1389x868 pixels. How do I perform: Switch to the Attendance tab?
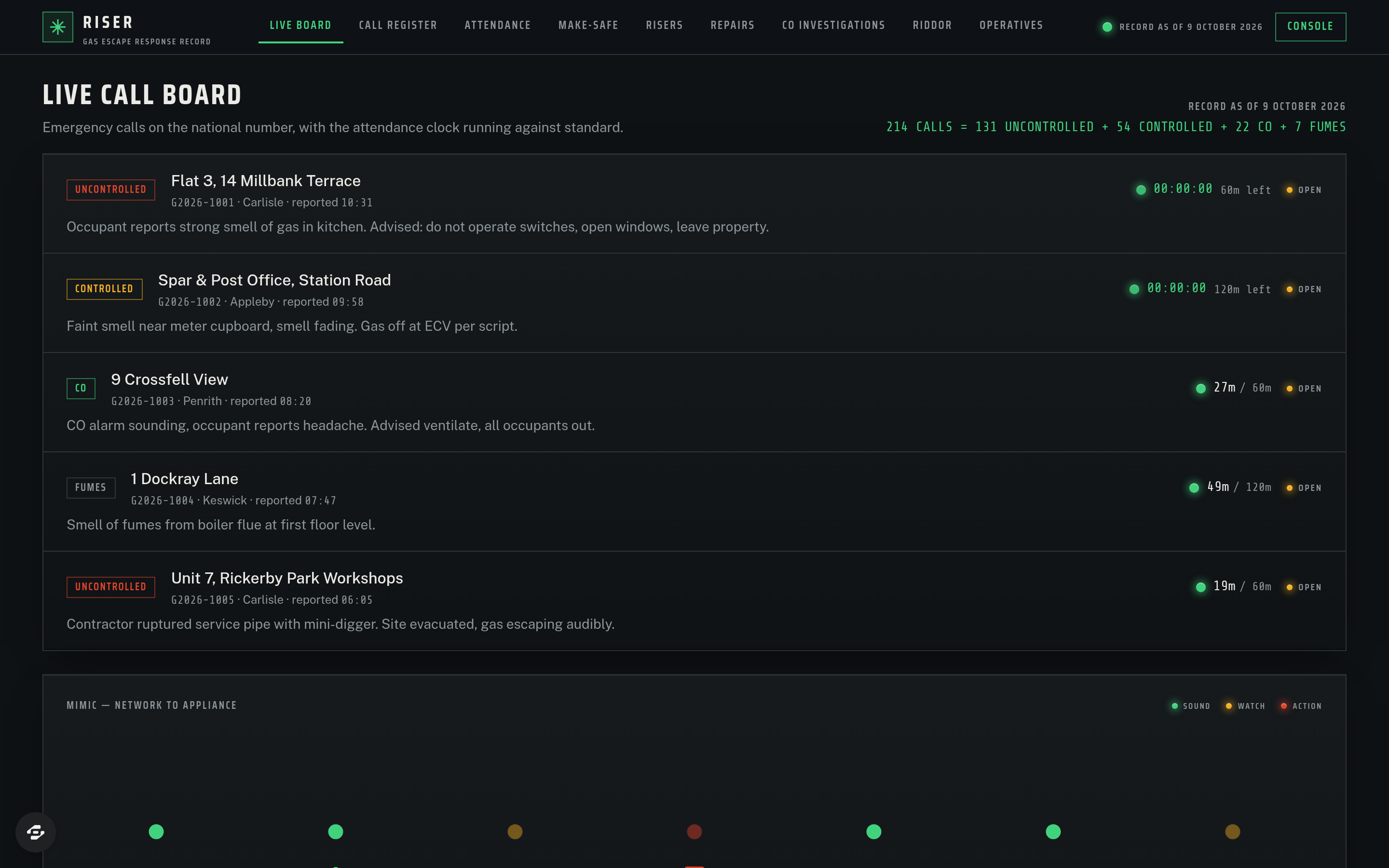click(x=498, y=25)
